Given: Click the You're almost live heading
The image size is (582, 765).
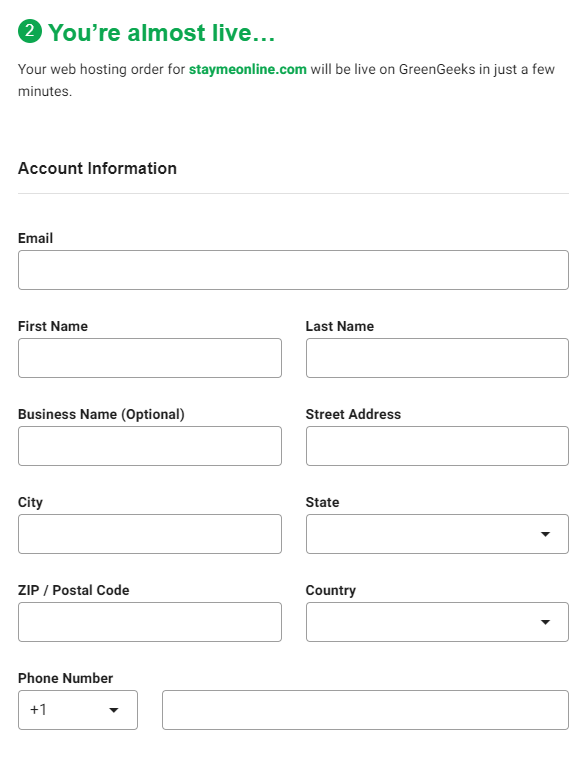Looking at the screenshot, I should 161,33.
